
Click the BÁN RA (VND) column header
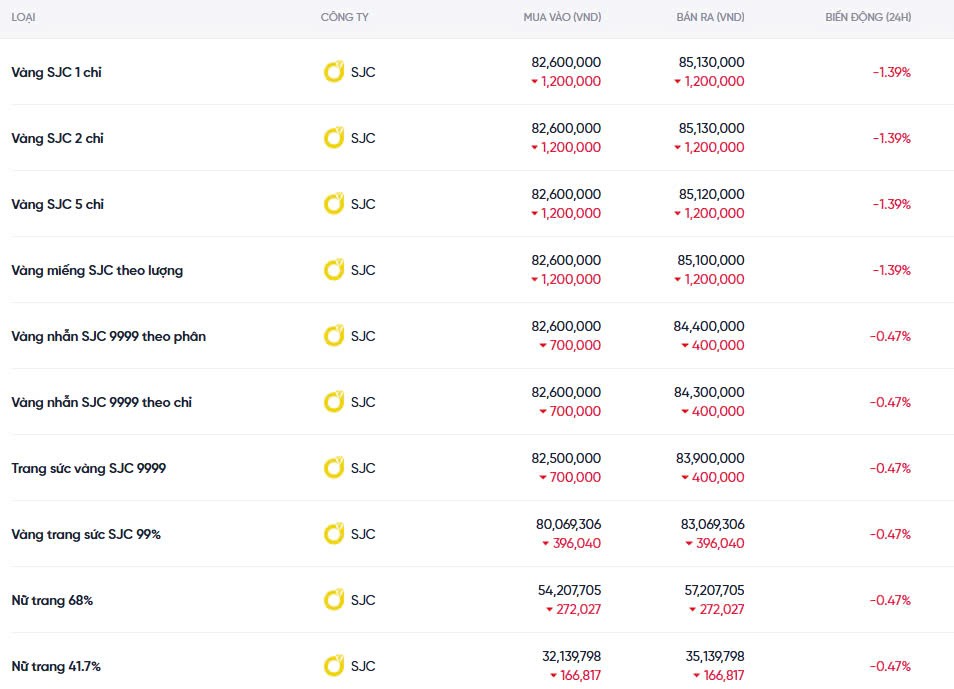tap(710, 18)
